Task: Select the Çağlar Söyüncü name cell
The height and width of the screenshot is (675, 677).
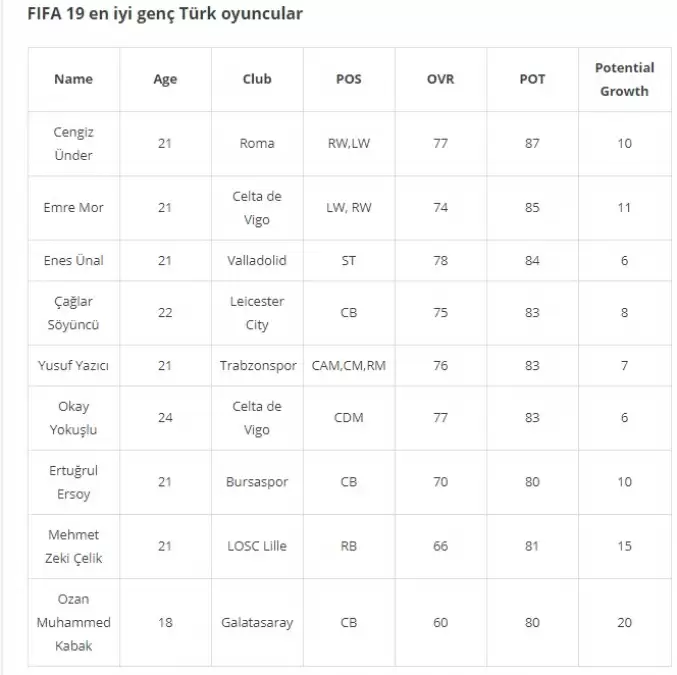Action: tap(73, 313)
